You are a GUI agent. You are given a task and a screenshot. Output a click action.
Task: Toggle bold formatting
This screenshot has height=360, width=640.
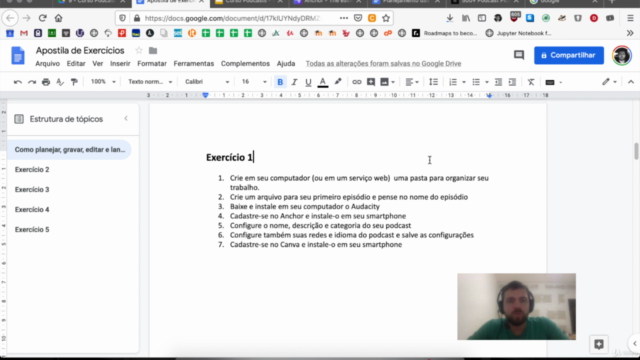tap(280, 82)
